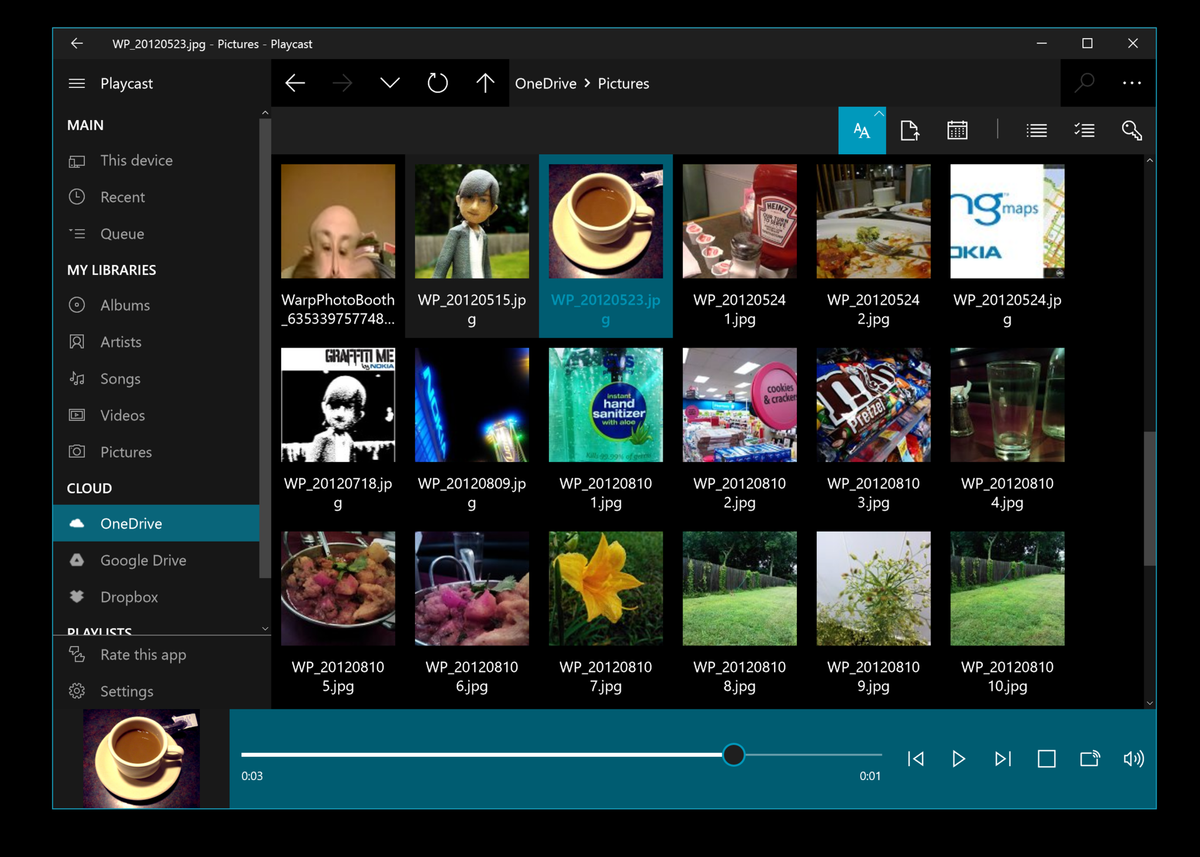Sort by file type using the document icon
The width and height of the screenshot is (1200, 857).
click(910, 130)
